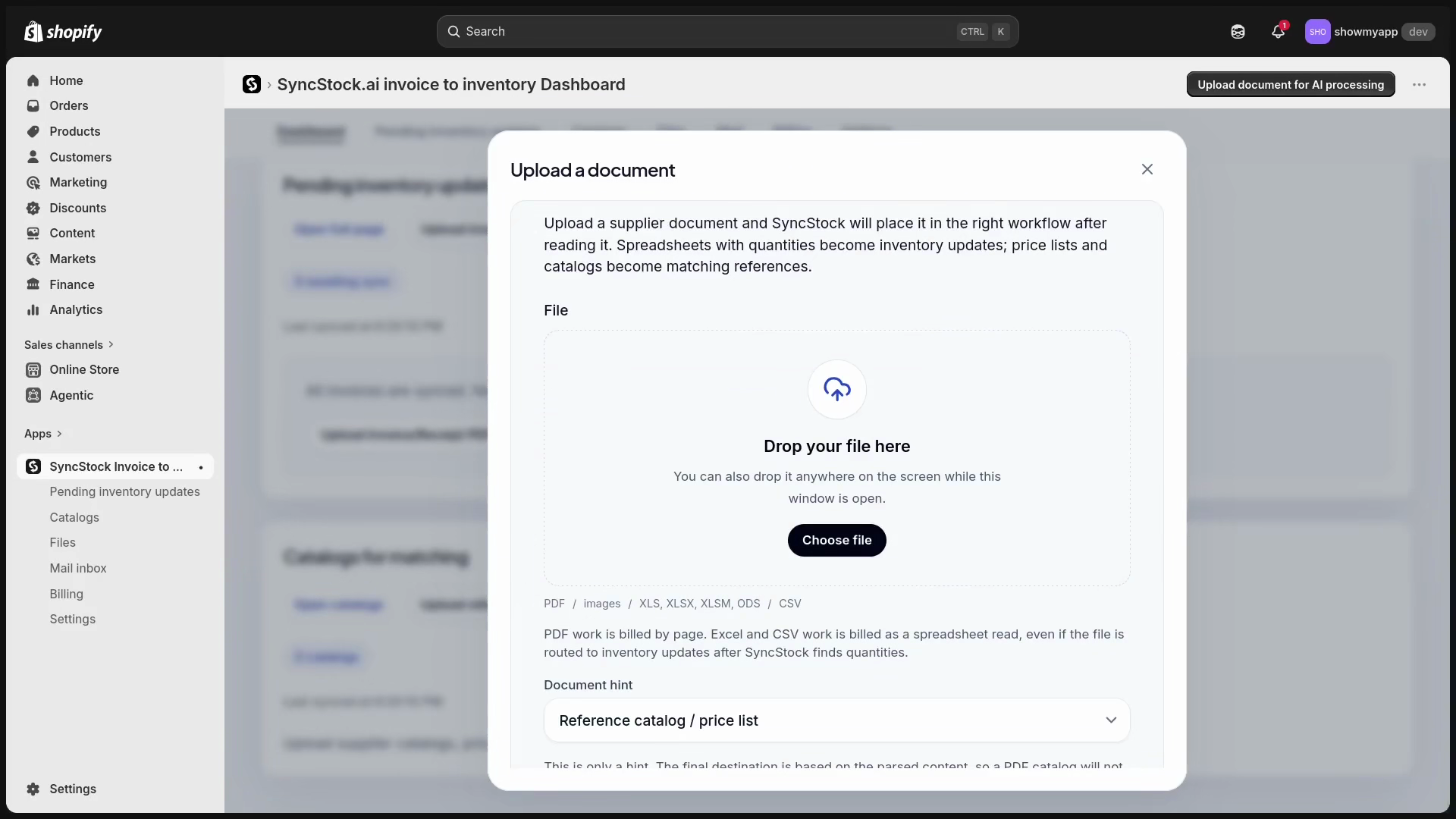Click the dev badge next to showmyapp
Image resolution: width=1456 pixels, height=819 pixels.
tap(1418, 32)
